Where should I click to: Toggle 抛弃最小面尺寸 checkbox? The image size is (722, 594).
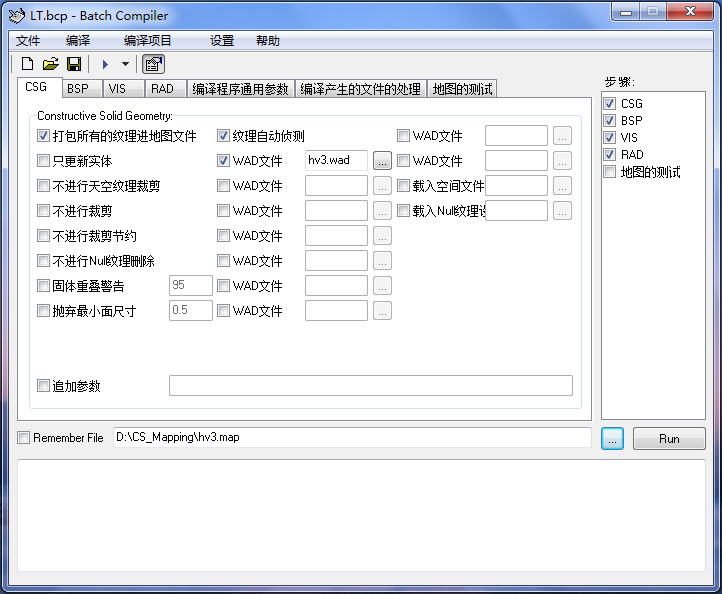coord(43,311)
